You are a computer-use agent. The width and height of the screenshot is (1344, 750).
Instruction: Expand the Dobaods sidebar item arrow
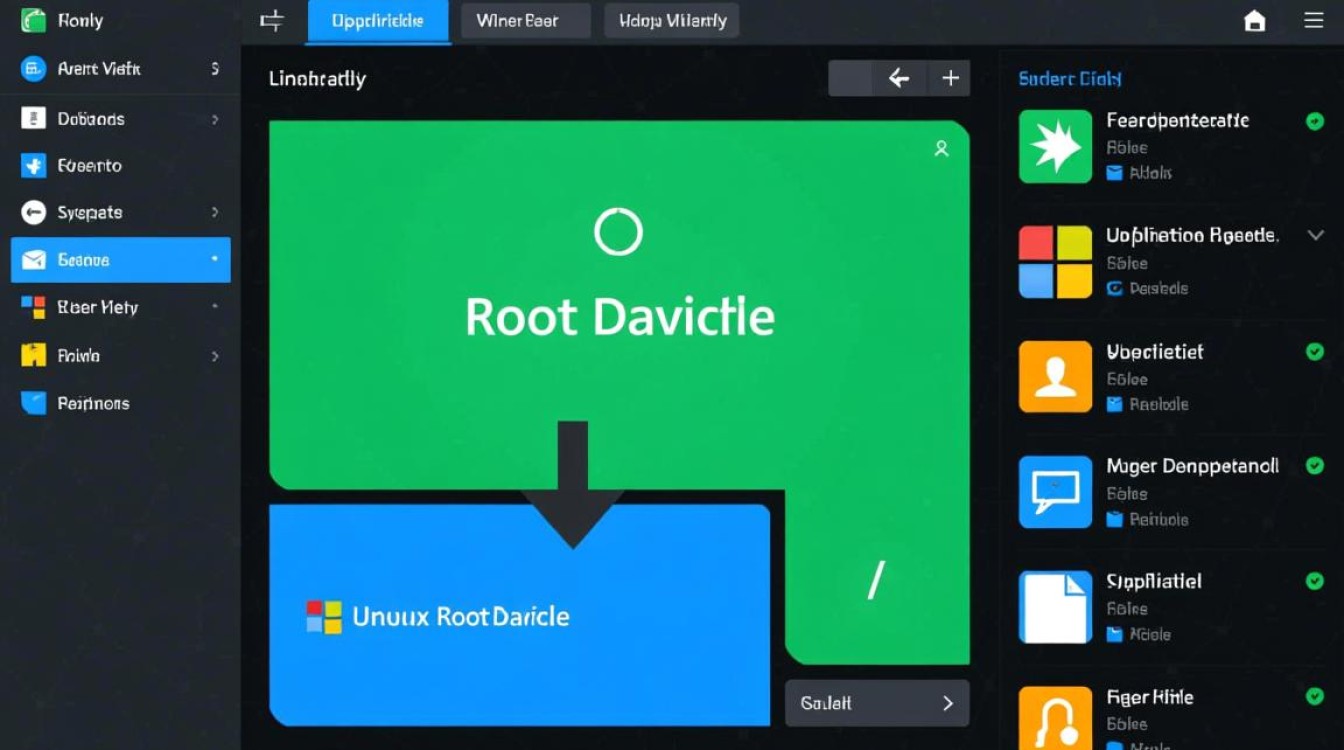(x=215, y=119)
